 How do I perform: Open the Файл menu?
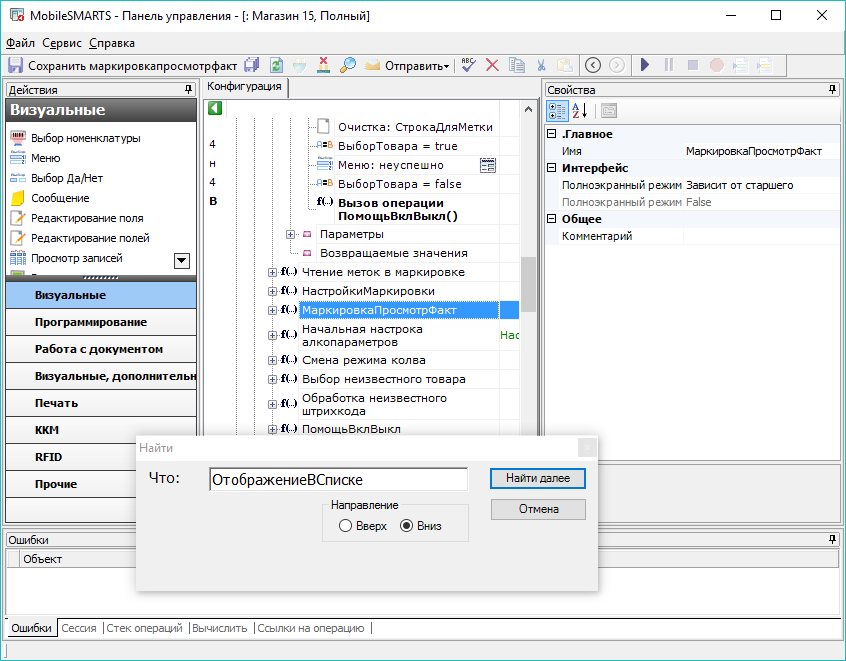(x=20, y=43)
